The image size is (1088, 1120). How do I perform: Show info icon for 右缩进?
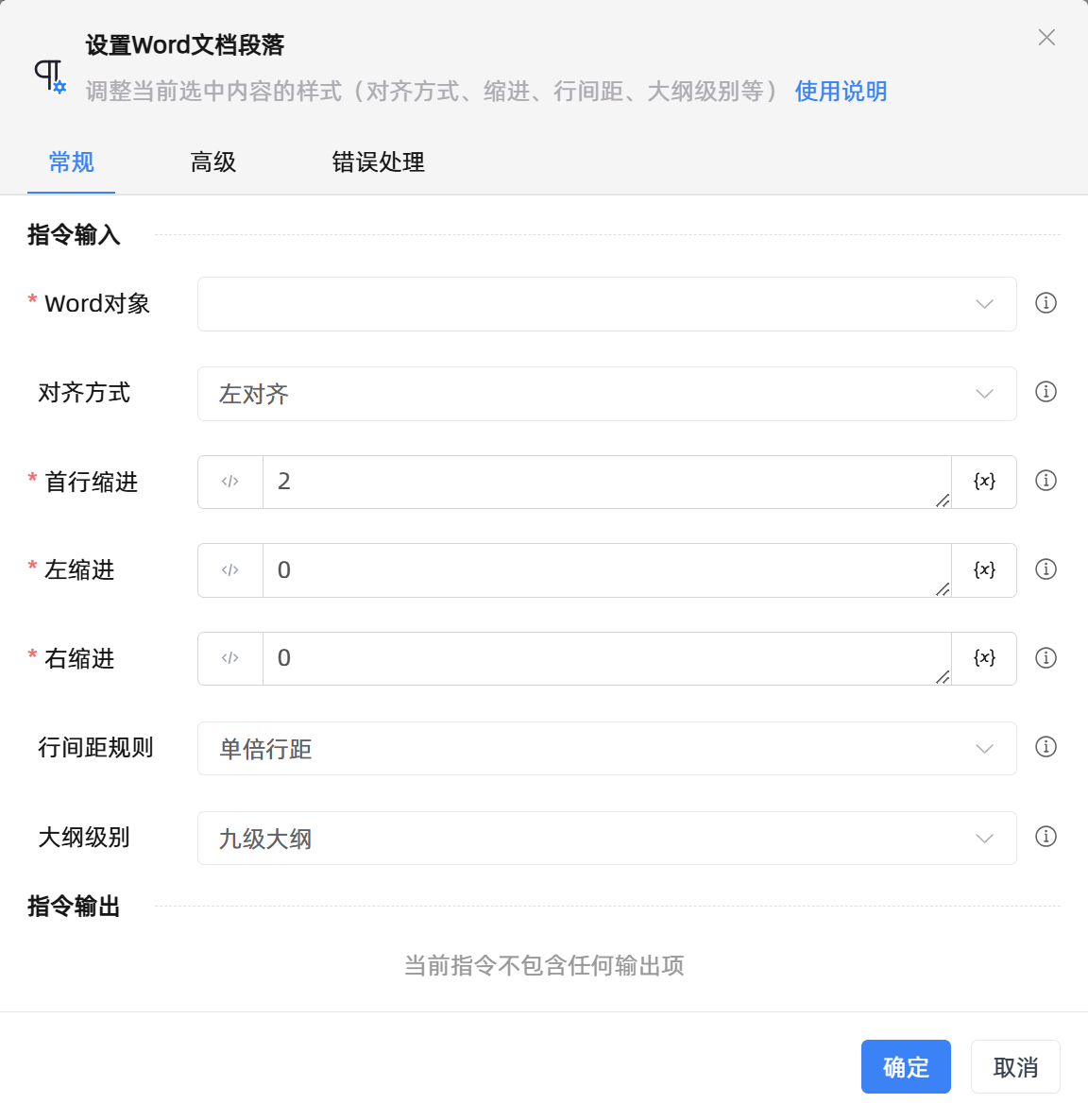coord(1045,657)
